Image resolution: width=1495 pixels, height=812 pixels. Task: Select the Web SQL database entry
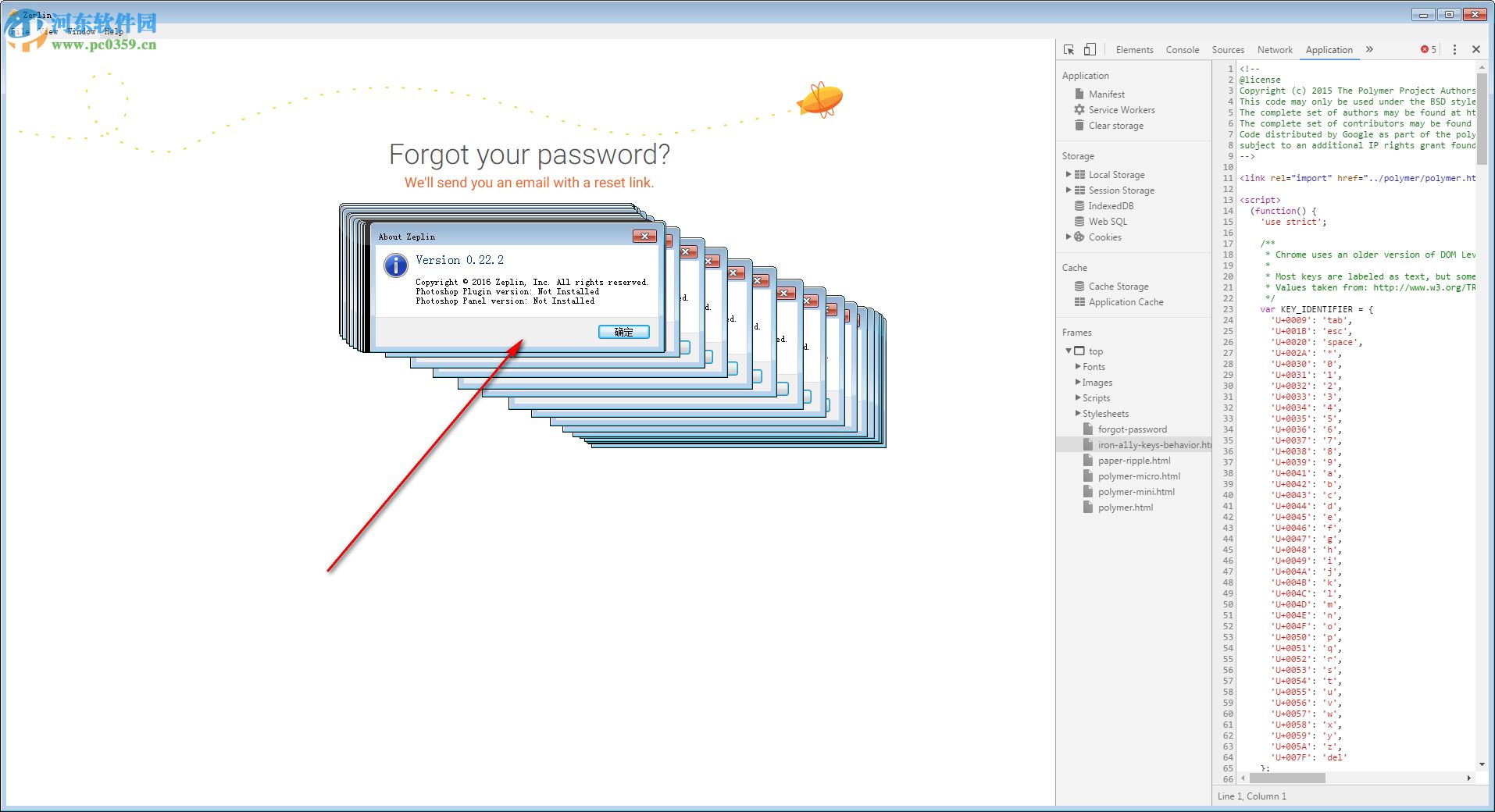1108,222
